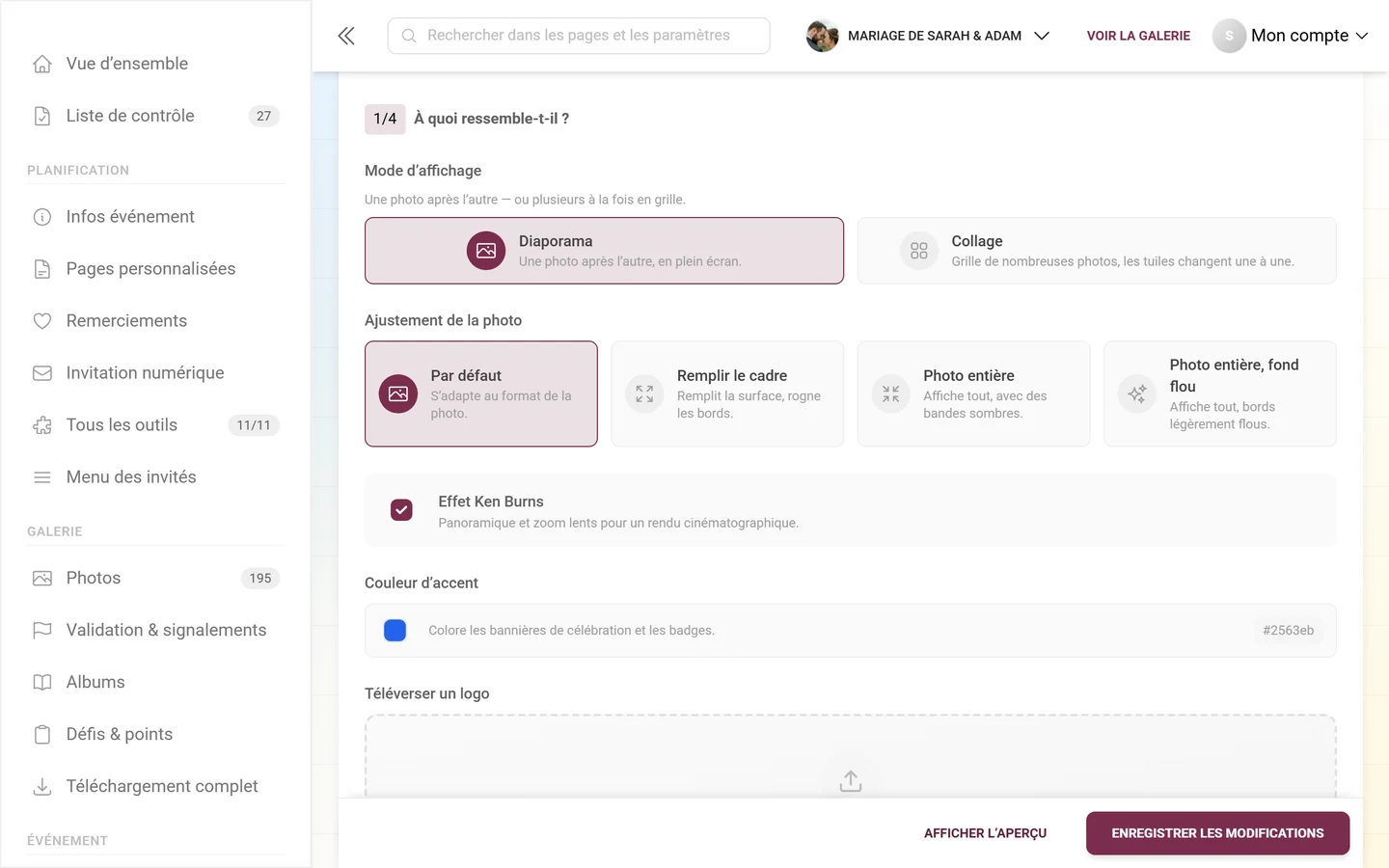Click the flag icon beside Validation & signalements
The image size is (1389, 868).
click(x=42, y=631)
